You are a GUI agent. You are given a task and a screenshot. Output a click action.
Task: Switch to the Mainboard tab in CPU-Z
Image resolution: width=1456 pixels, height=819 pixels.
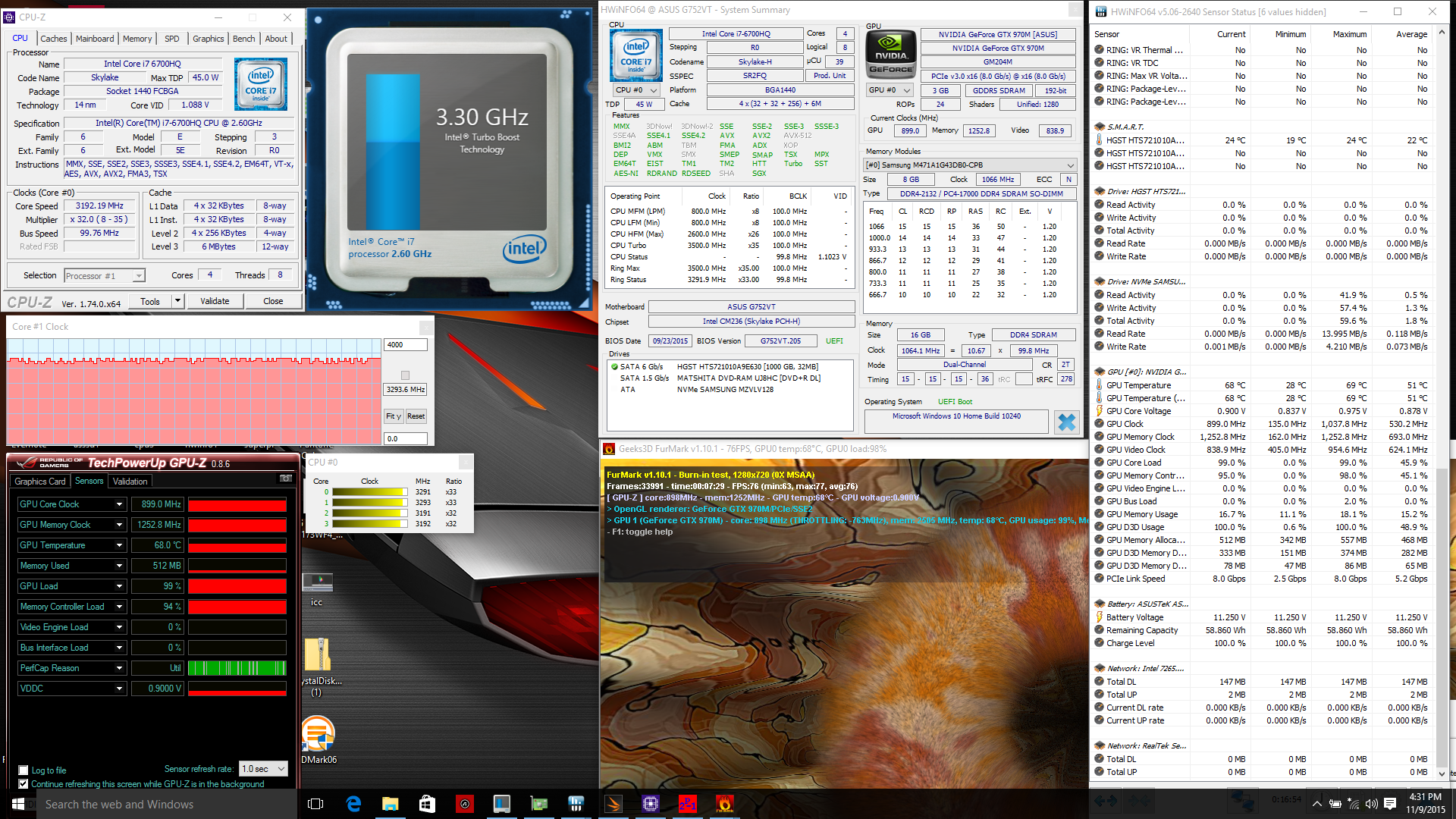click(x=95, y=39)
